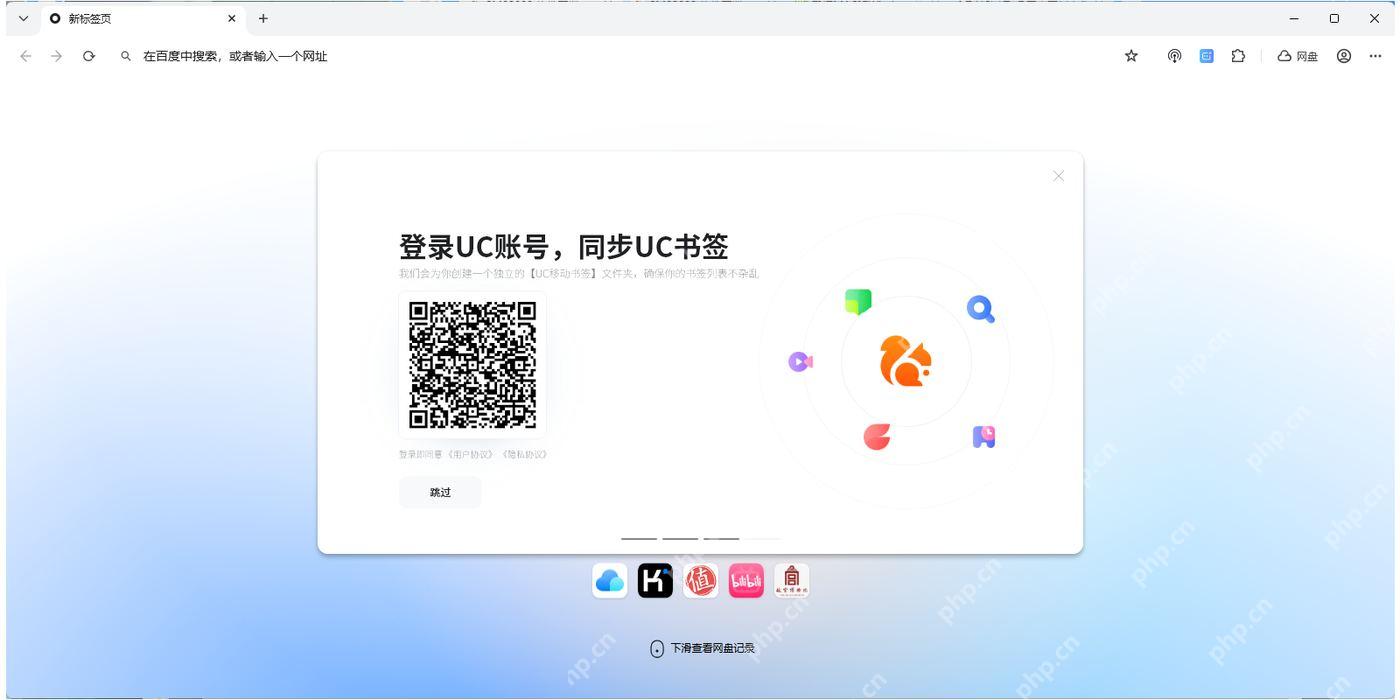The width and height of the screenshot is (1400, 700).
Task: Open the three-dot more menu
Action: click(1375, 56)
